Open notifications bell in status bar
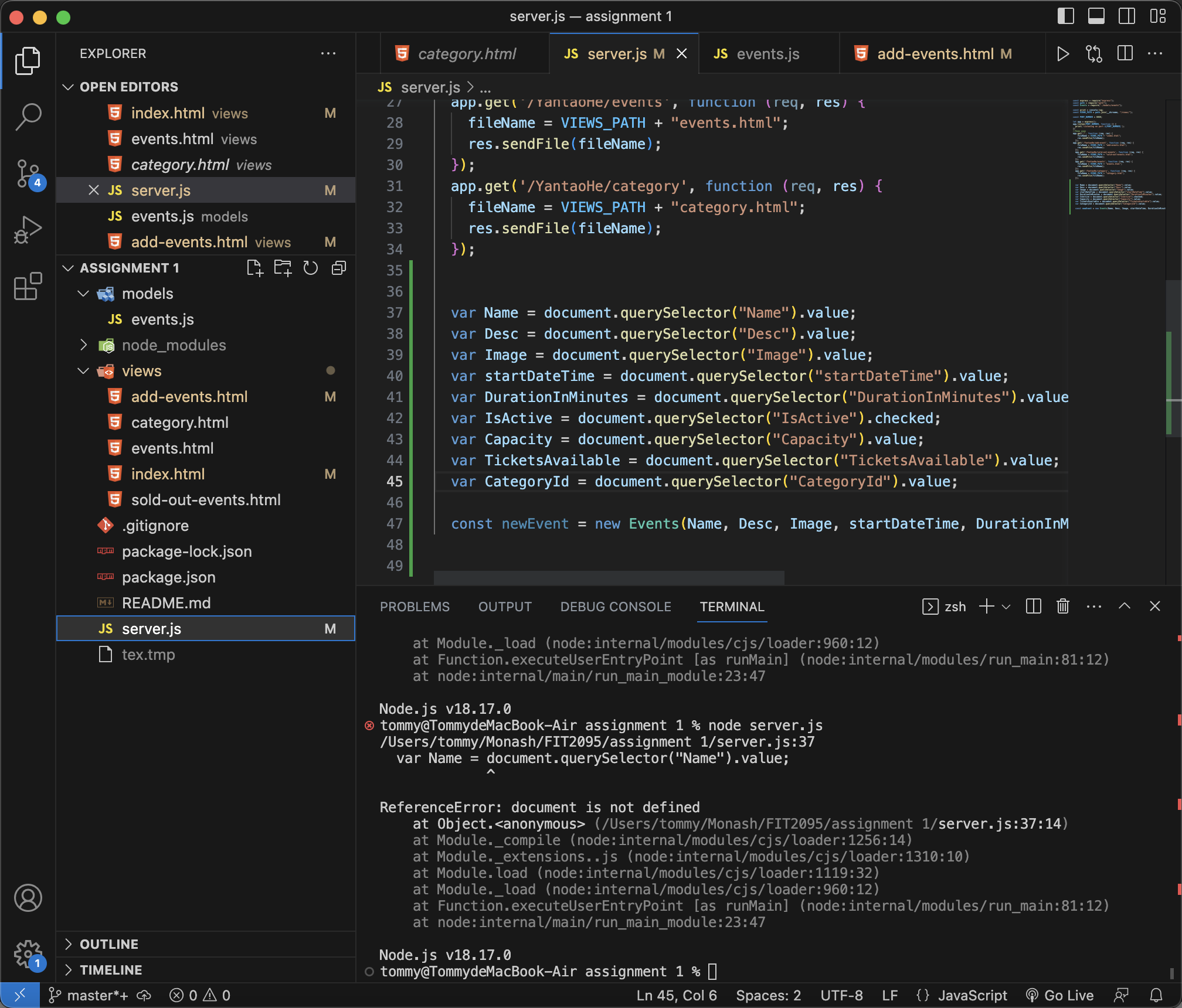Viewport: 1182px width, 1008px height. [1156, 995]
